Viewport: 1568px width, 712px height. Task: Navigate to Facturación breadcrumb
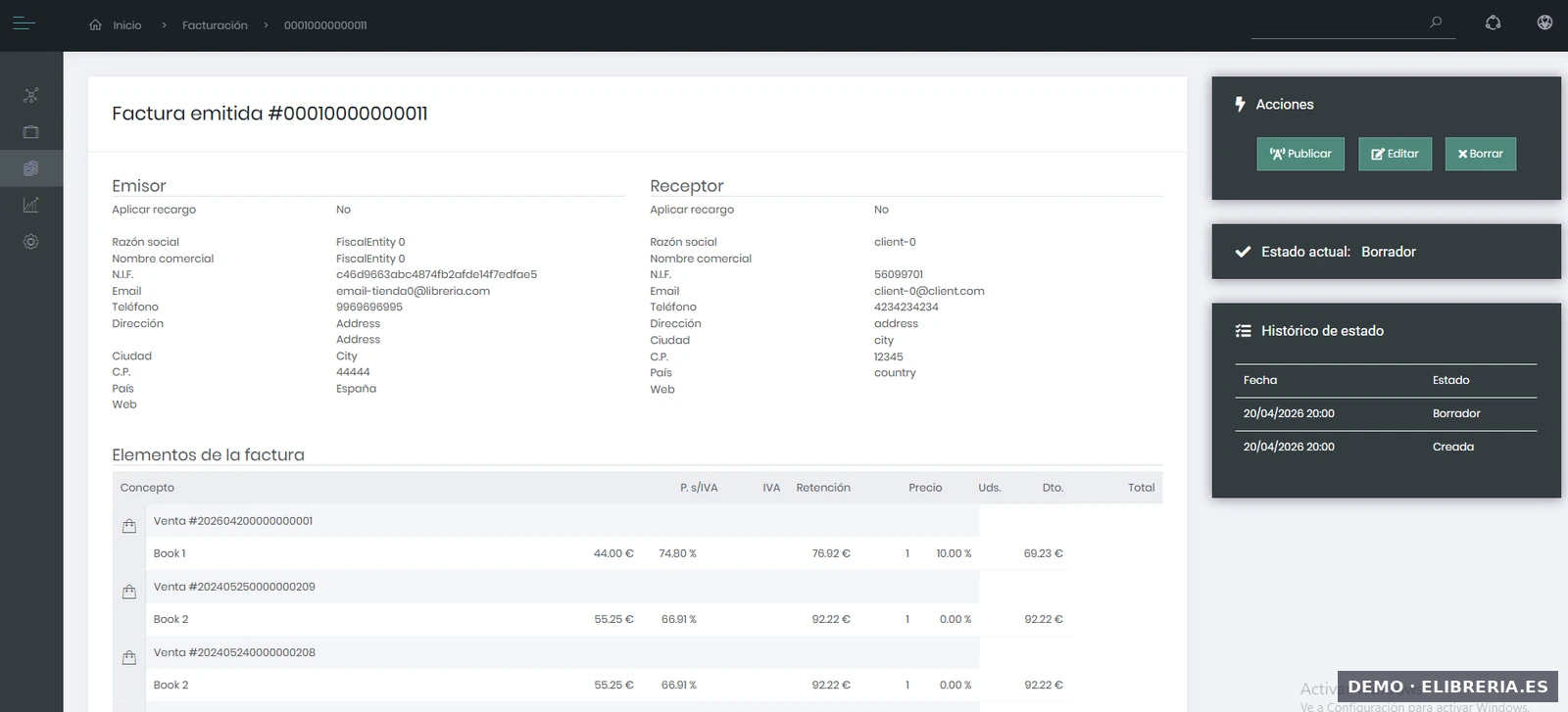point(215,25)
